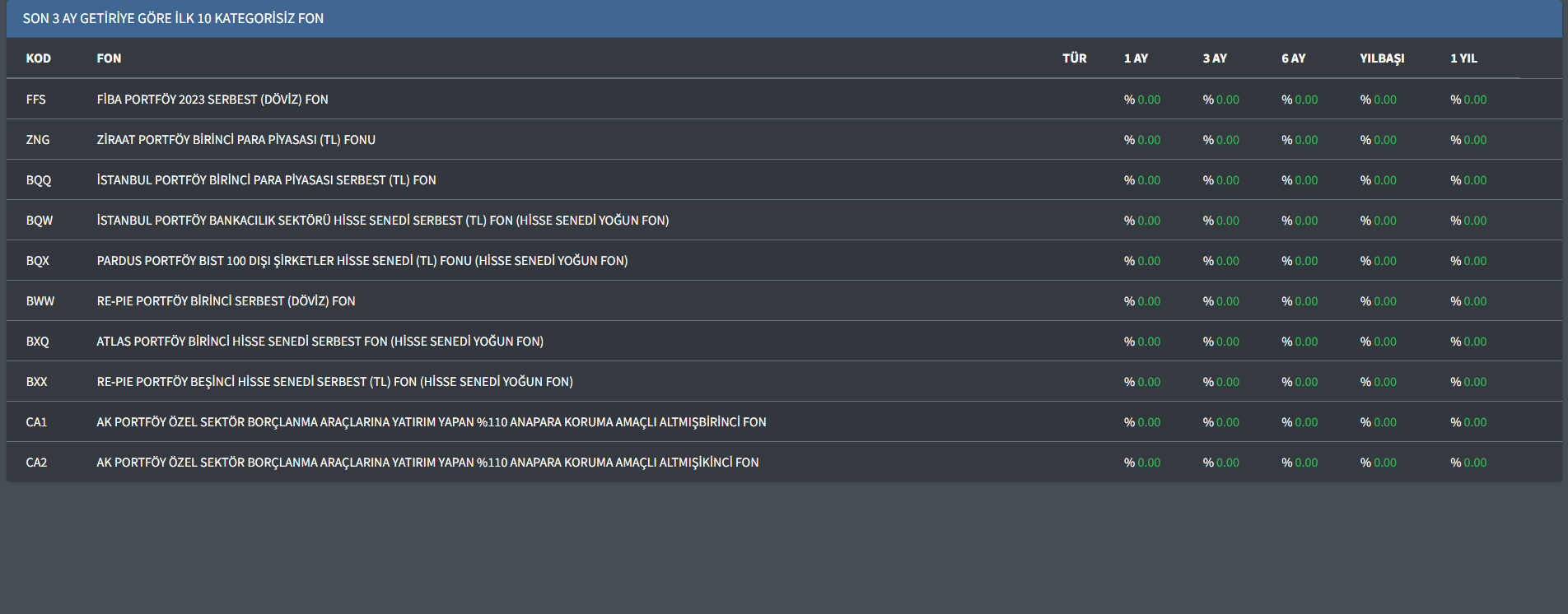Select RE-PIE Portföy Birinci Serbest (Döviz) Fon
1568x614 pixels.
point(226,301)
